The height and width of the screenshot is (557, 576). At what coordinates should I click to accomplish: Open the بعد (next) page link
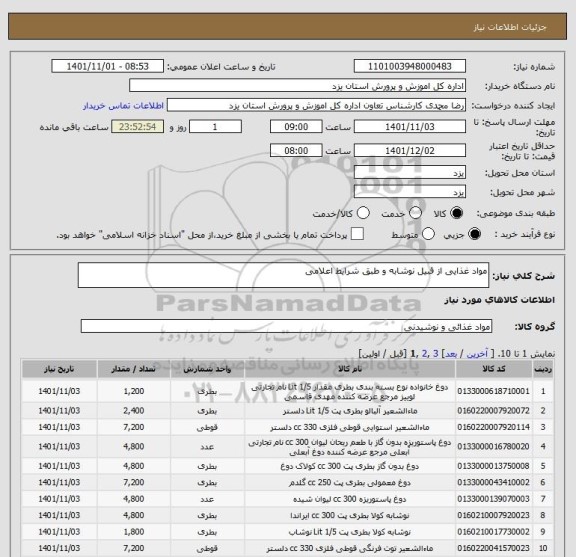(451, 353)
